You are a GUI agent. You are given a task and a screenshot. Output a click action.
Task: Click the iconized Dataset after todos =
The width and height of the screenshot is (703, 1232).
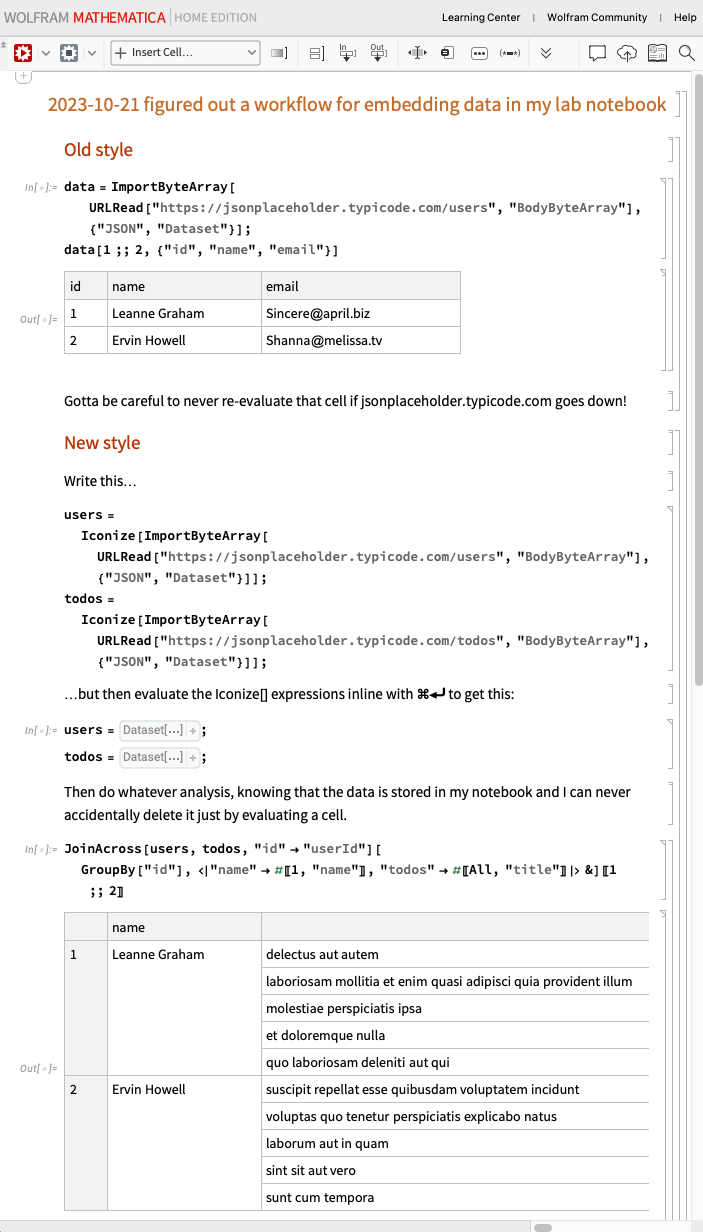pyautogui.click(x=160, y=757)
